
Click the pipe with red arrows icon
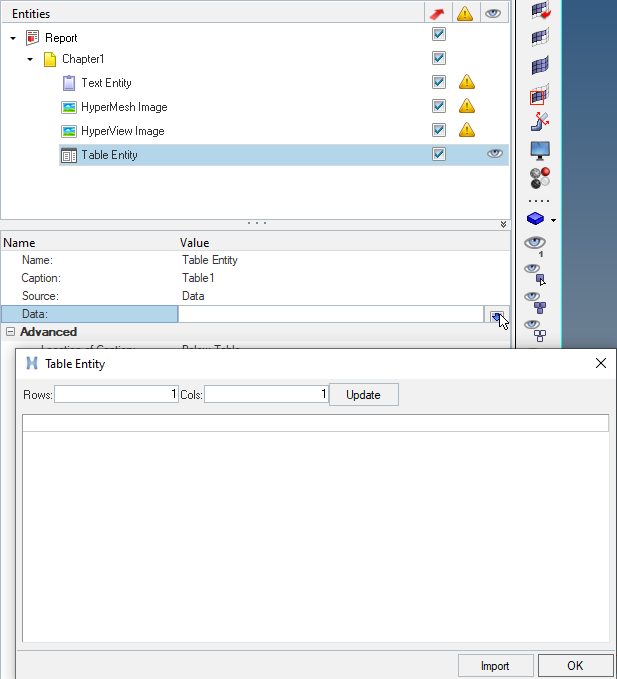540,122
